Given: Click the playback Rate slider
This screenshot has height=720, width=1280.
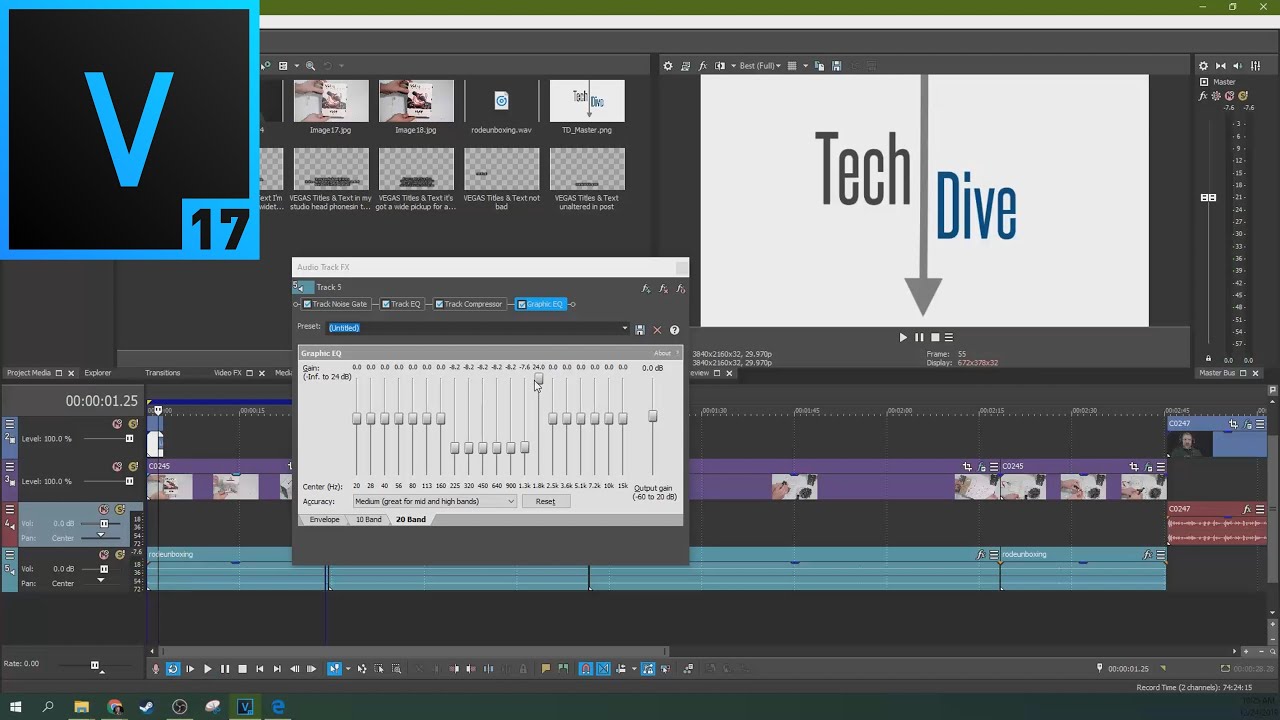Looking at the screenshot, I should coord(95,665).
